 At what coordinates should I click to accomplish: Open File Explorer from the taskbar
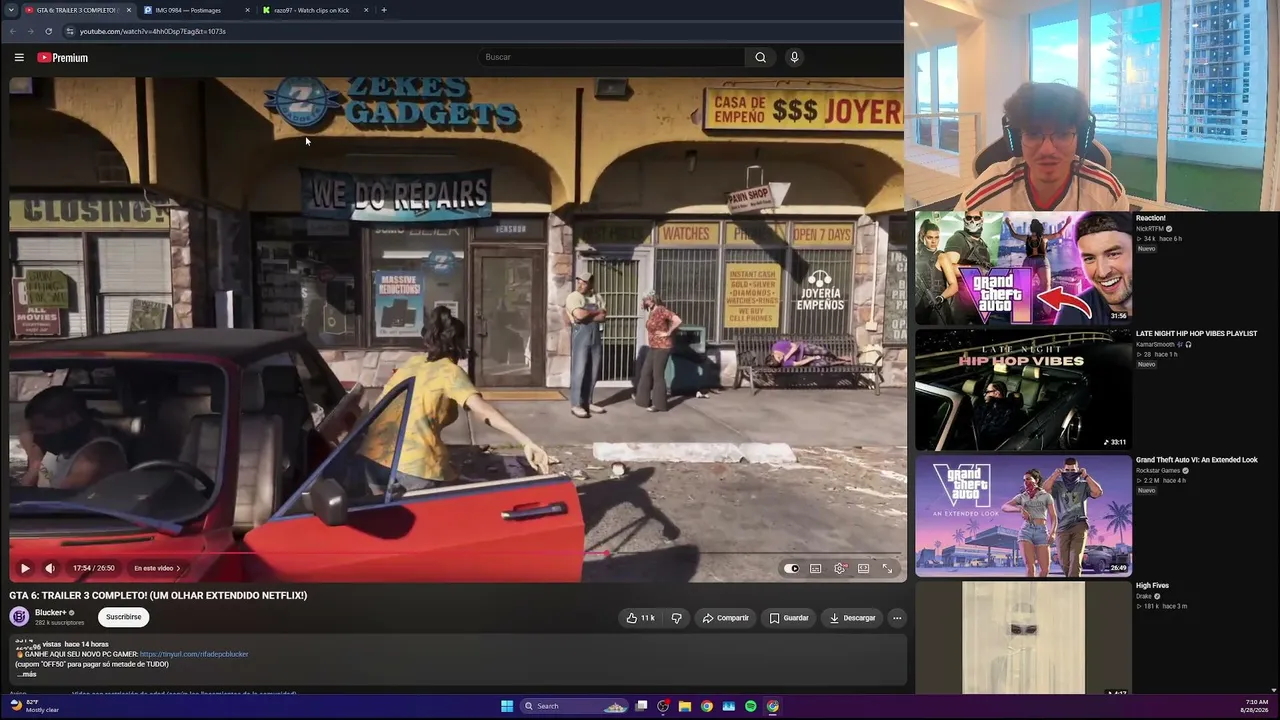[x=685, y=706]
